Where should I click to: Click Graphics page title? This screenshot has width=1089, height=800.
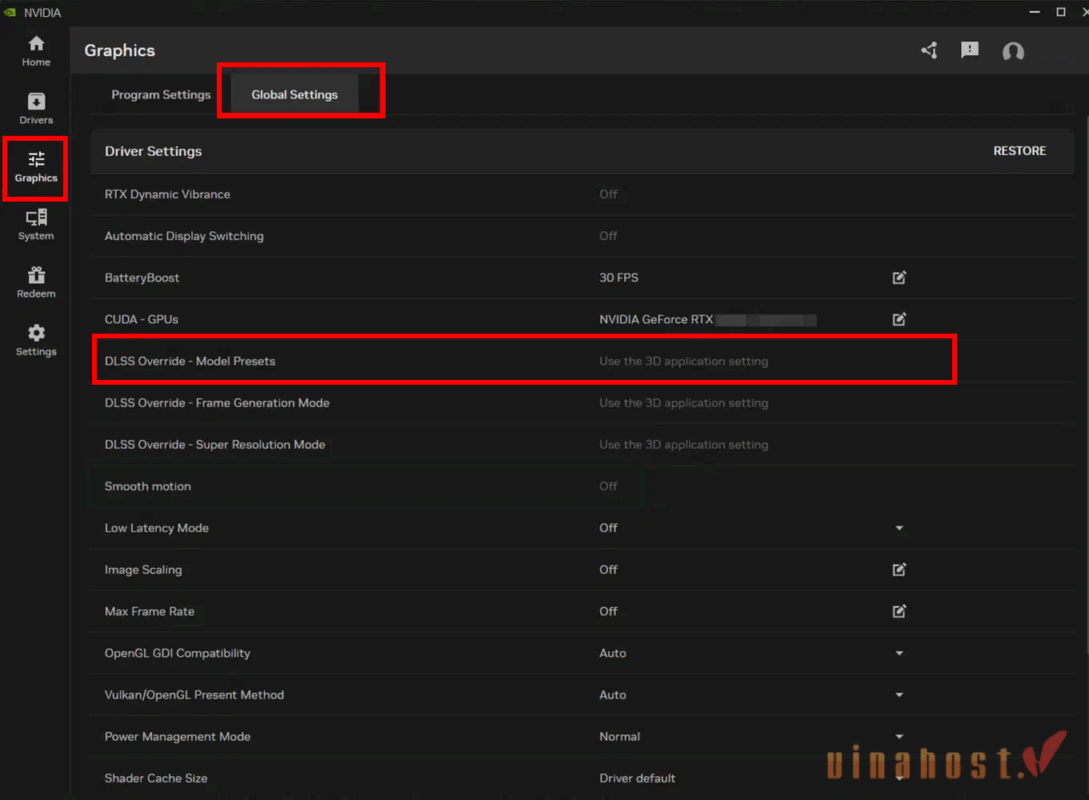click(x=119, y=51)
